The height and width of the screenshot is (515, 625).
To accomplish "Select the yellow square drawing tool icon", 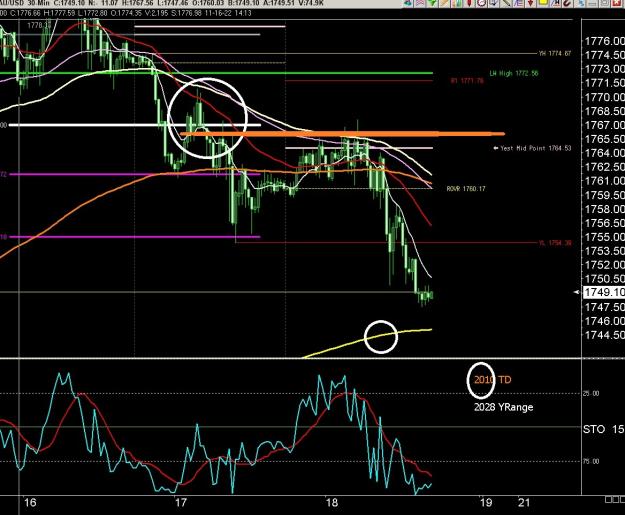I will coord(543,2).
